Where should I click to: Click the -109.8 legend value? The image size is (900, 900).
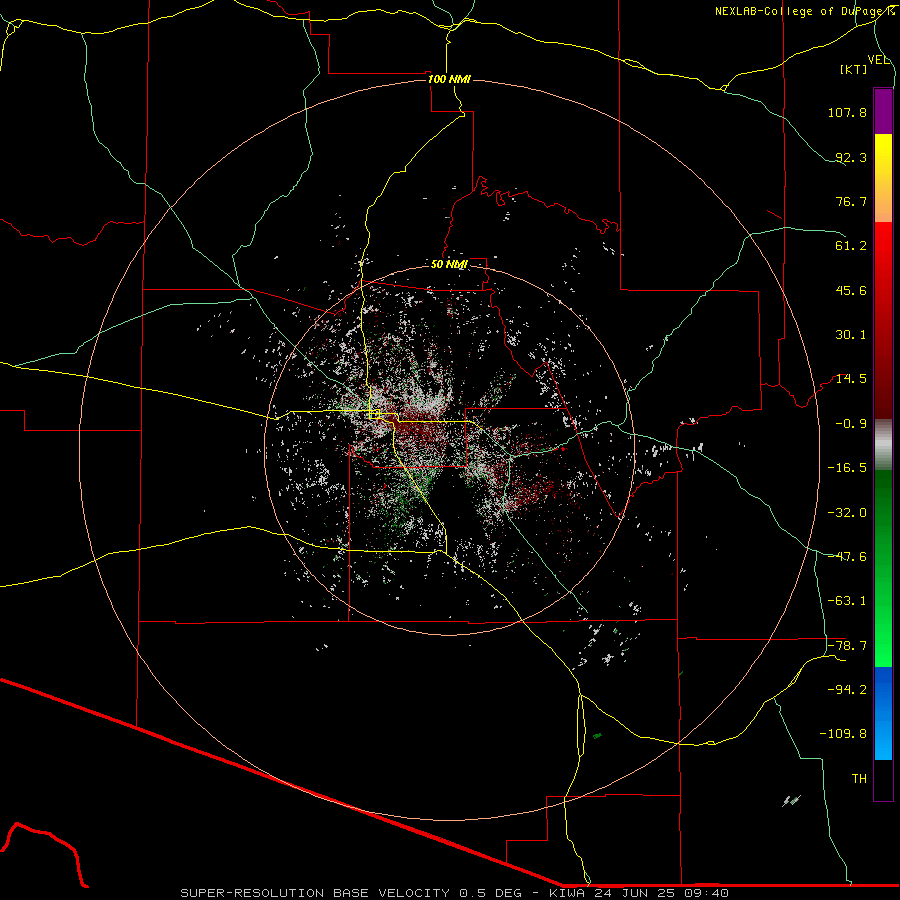(x=843, y=734)
